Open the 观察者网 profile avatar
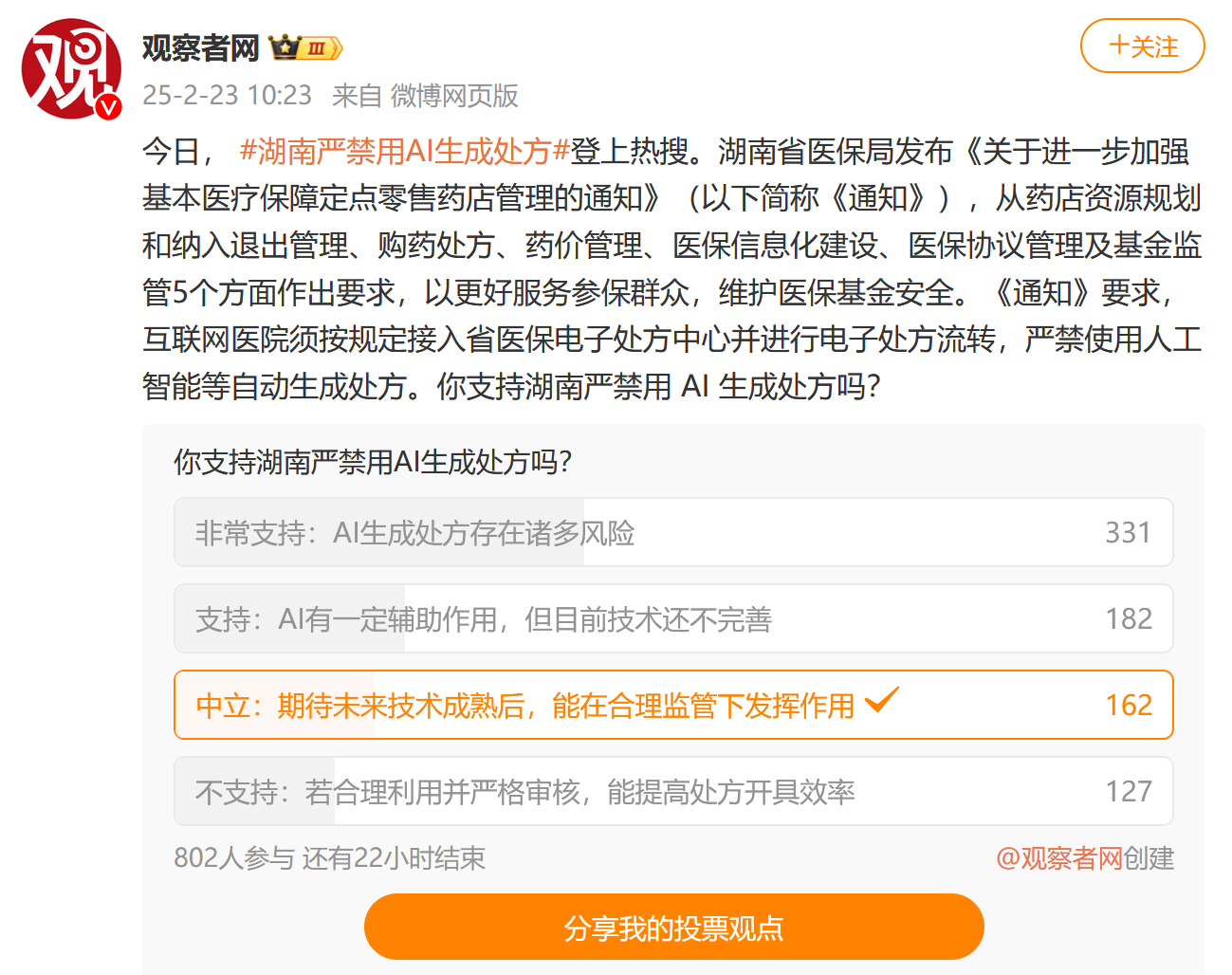The height and width of the screenshot is (975, 1232). (69, 68)
